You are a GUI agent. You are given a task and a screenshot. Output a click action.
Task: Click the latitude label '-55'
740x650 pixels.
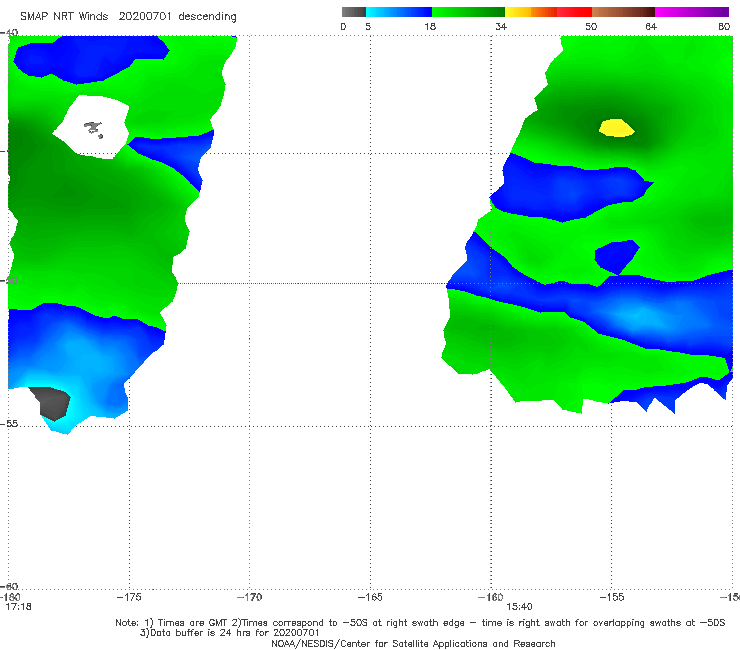(9, 424)
